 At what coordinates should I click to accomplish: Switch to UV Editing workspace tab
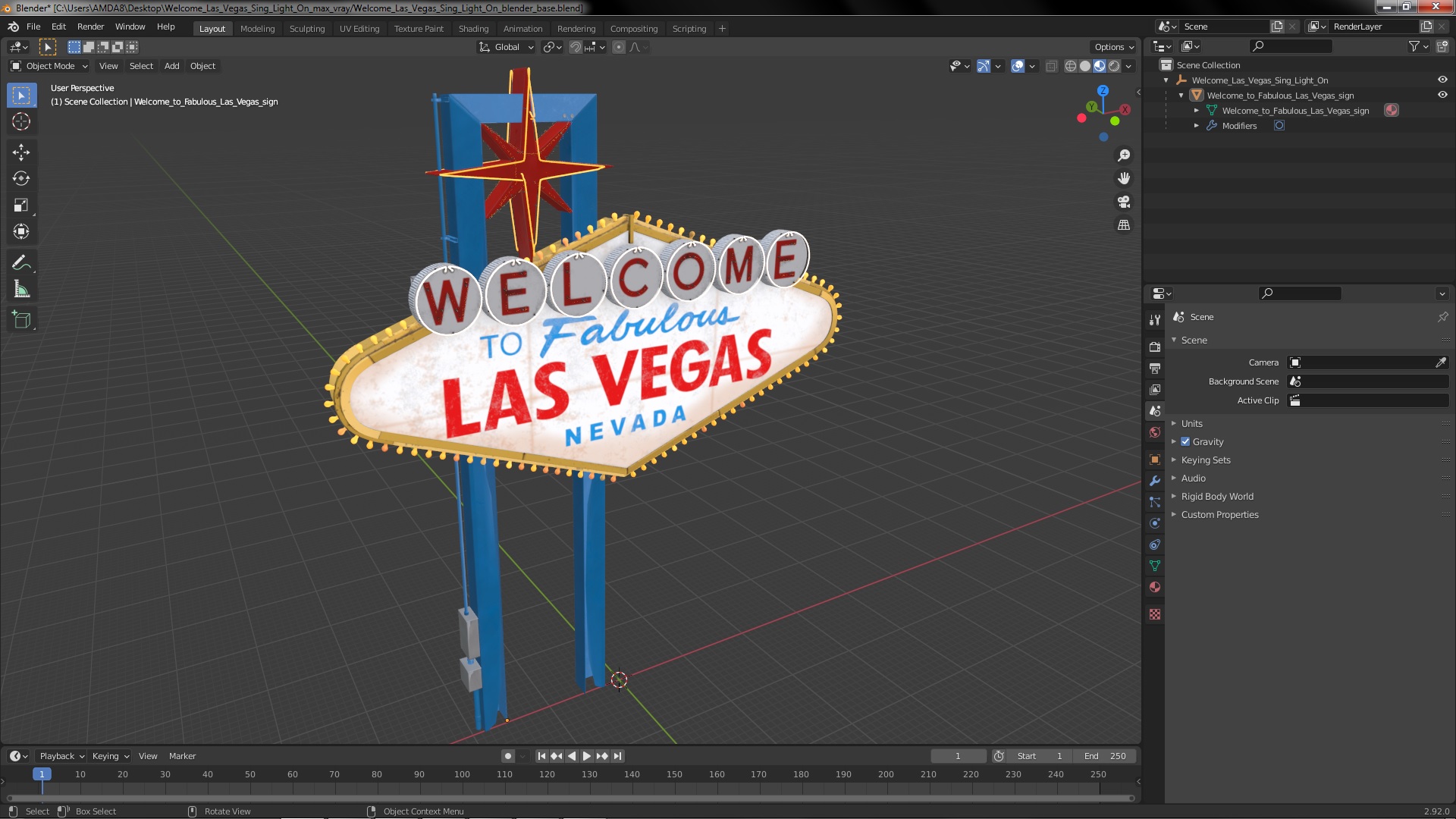point(359,29)
